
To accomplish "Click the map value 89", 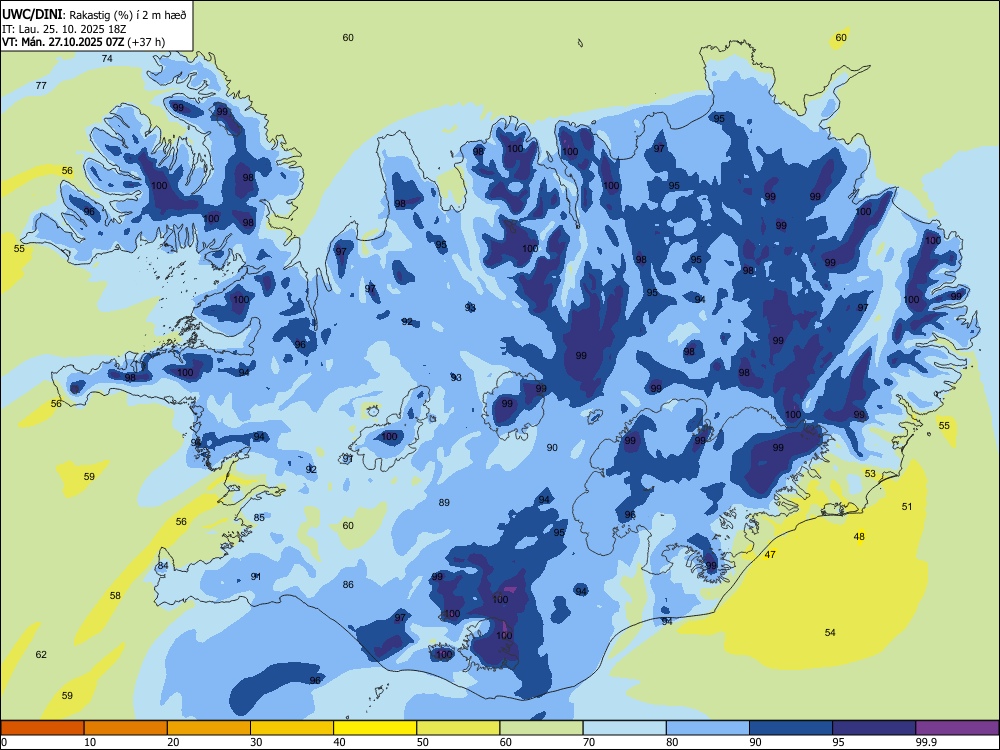I will click(x=444, y=503).
